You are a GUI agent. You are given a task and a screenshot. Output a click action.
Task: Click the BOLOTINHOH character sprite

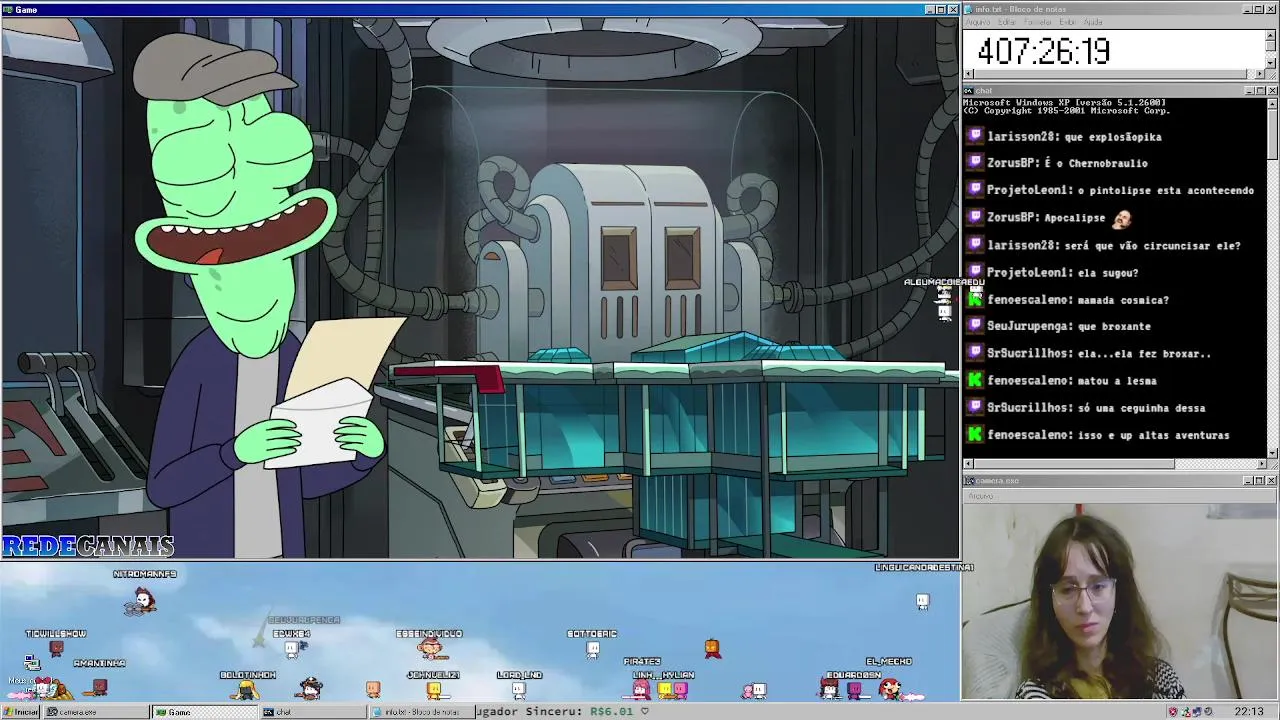point(245,689)
